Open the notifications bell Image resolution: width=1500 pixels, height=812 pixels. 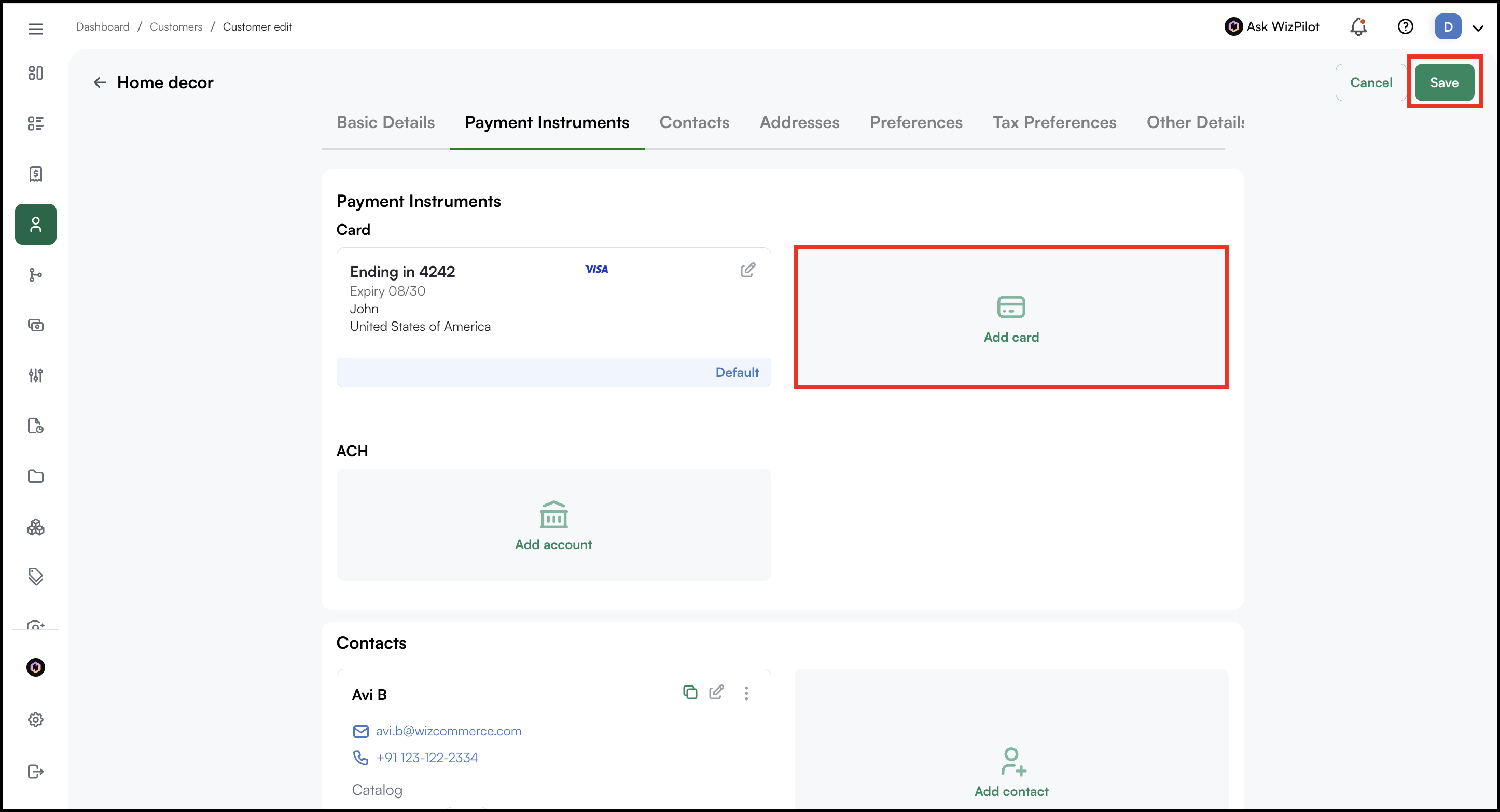pyautogui.click(x=1358, y=27)
